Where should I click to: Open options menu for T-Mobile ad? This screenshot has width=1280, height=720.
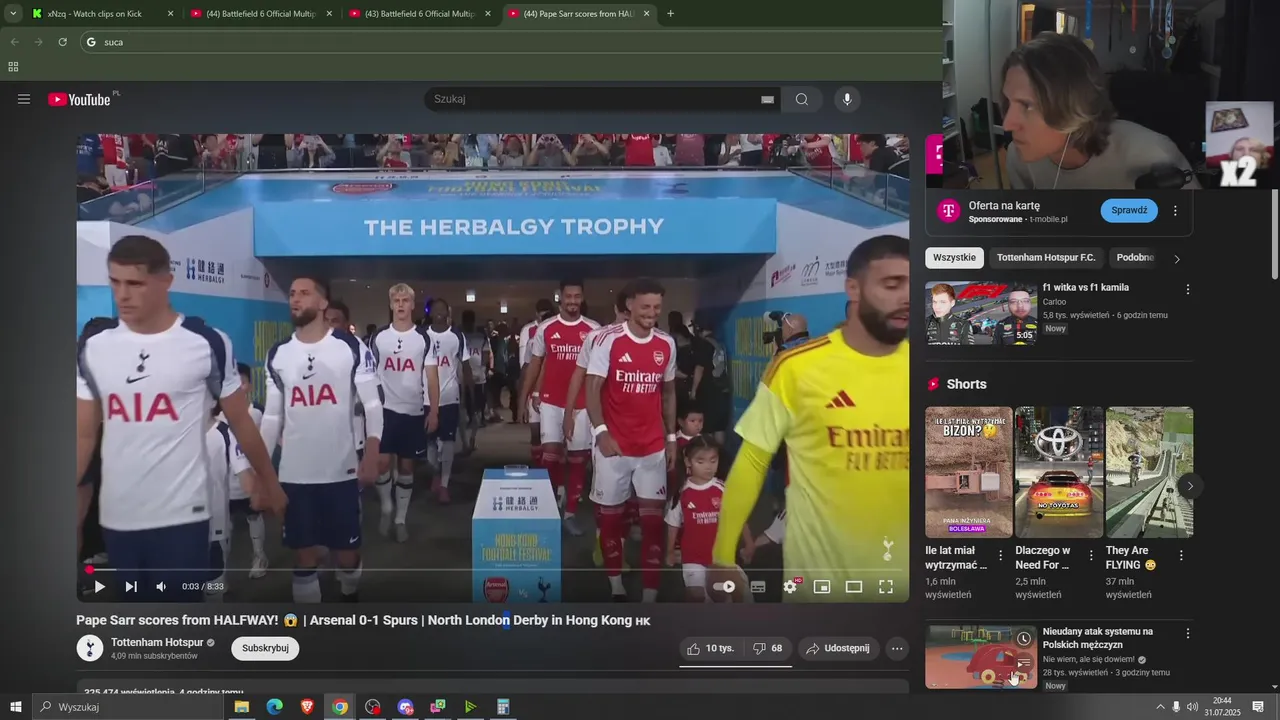(1175, 210)
